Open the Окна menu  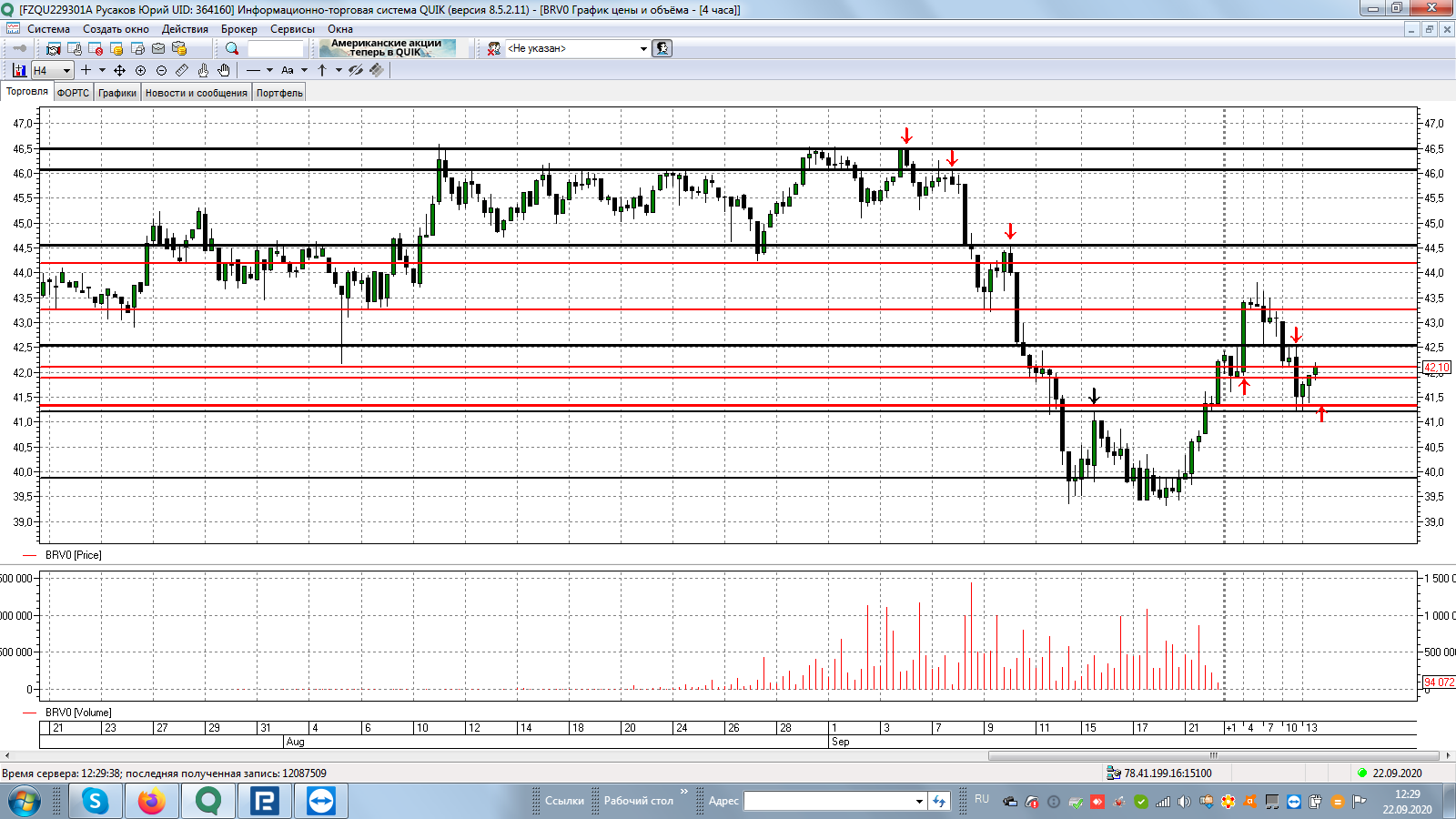[x=340, y=29]
